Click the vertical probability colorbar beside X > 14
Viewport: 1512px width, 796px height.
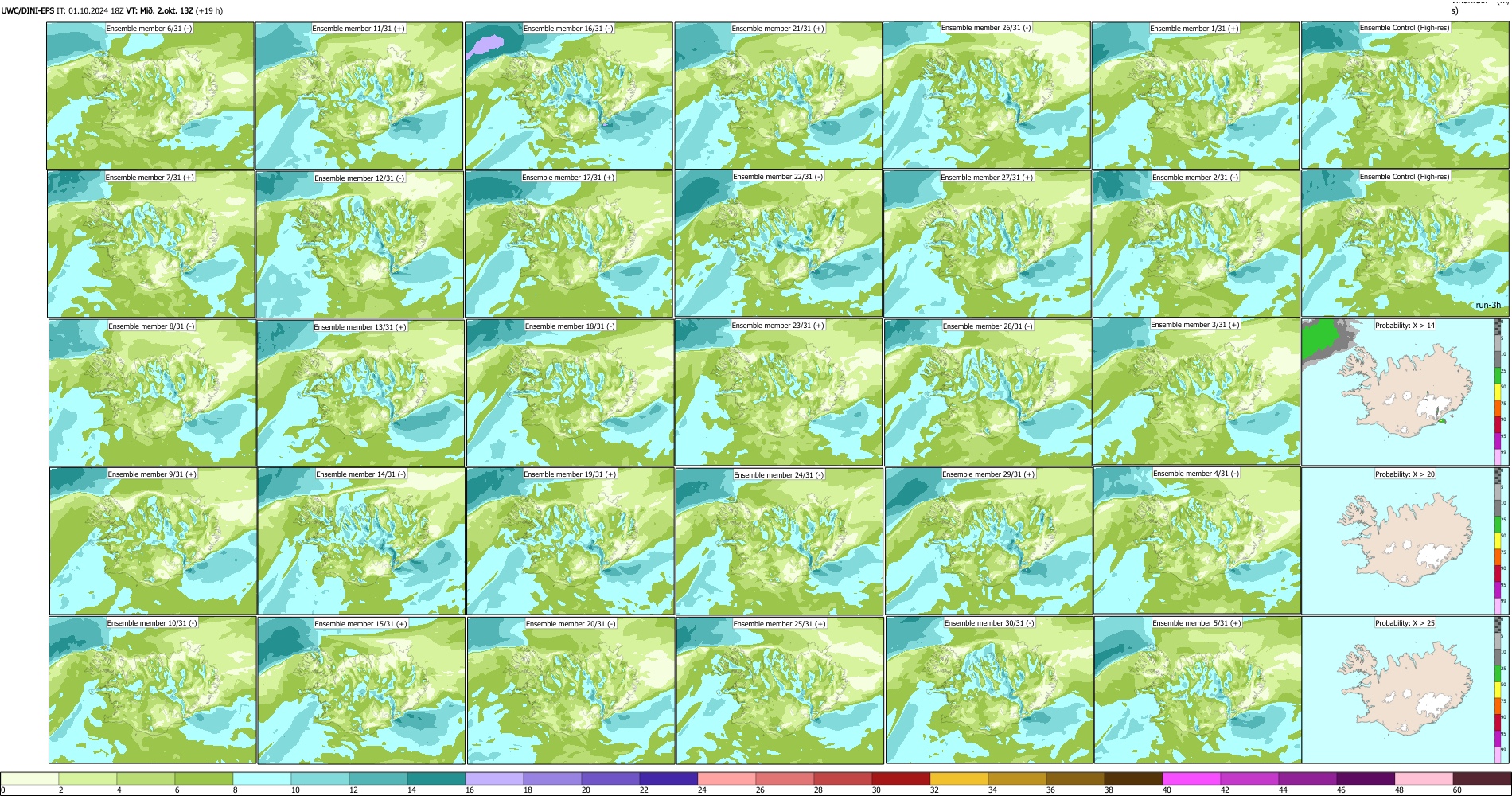[x=1499, y=392]
